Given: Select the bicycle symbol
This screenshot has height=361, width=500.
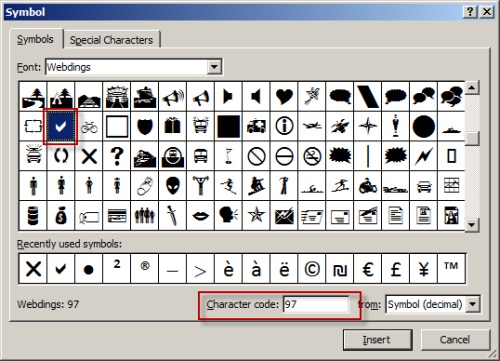Looking at the screenshot, I should click(89, 126).
